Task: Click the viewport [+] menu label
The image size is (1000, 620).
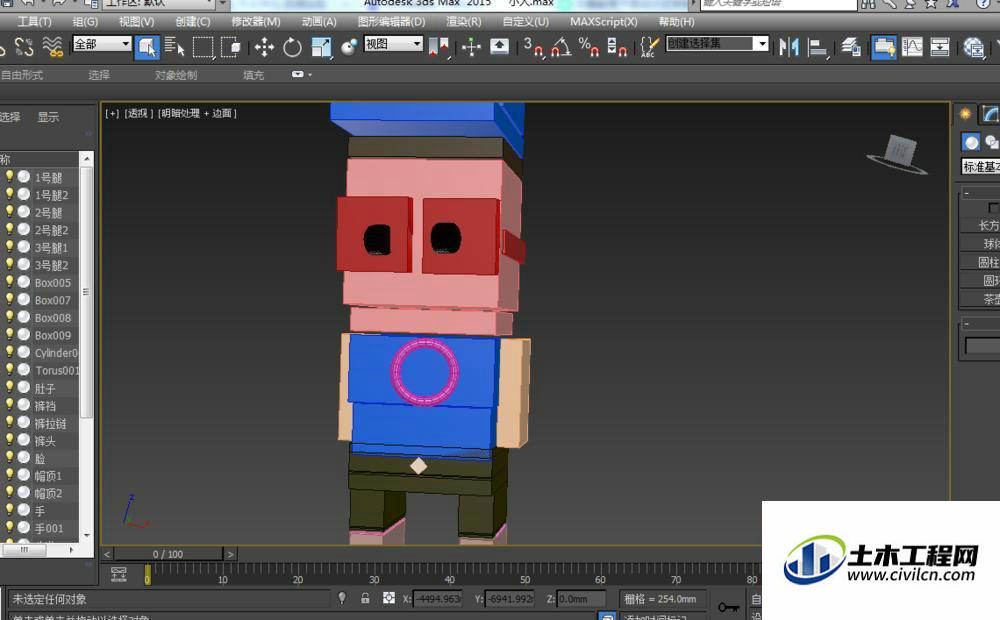Action: point(112,113)
